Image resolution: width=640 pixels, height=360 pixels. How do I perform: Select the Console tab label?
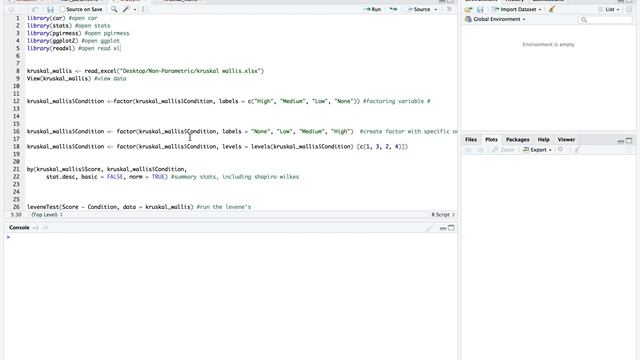tap(19, 228)
